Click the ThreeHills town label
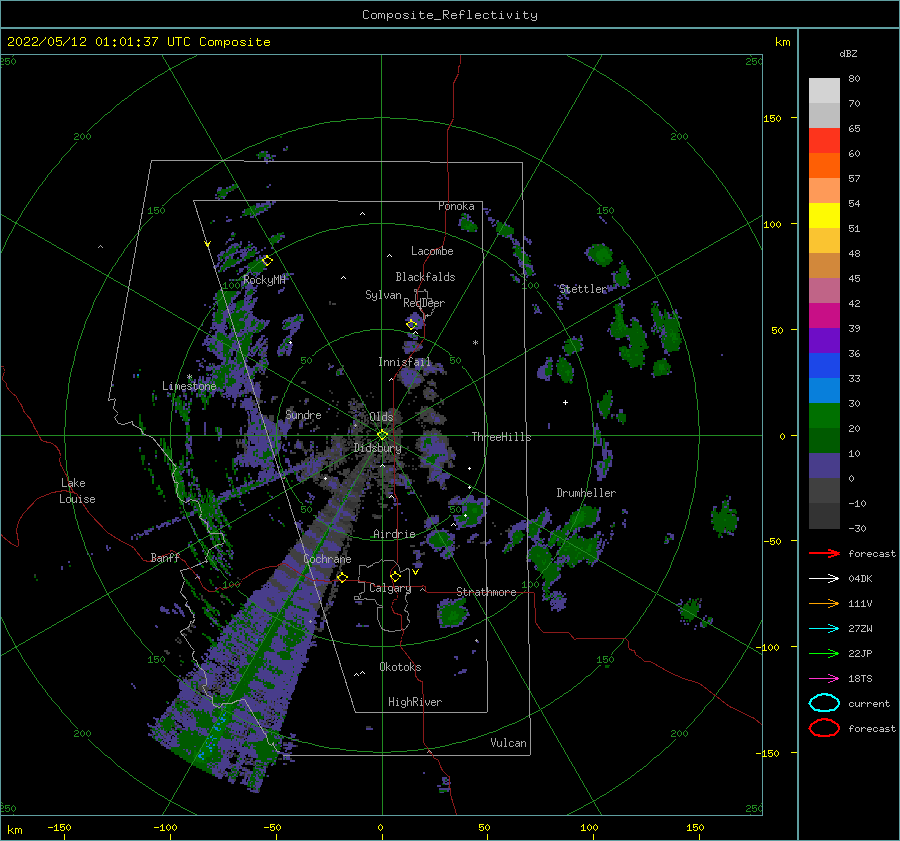This screenshot has width=900, height=841. [x=501, y=437]
